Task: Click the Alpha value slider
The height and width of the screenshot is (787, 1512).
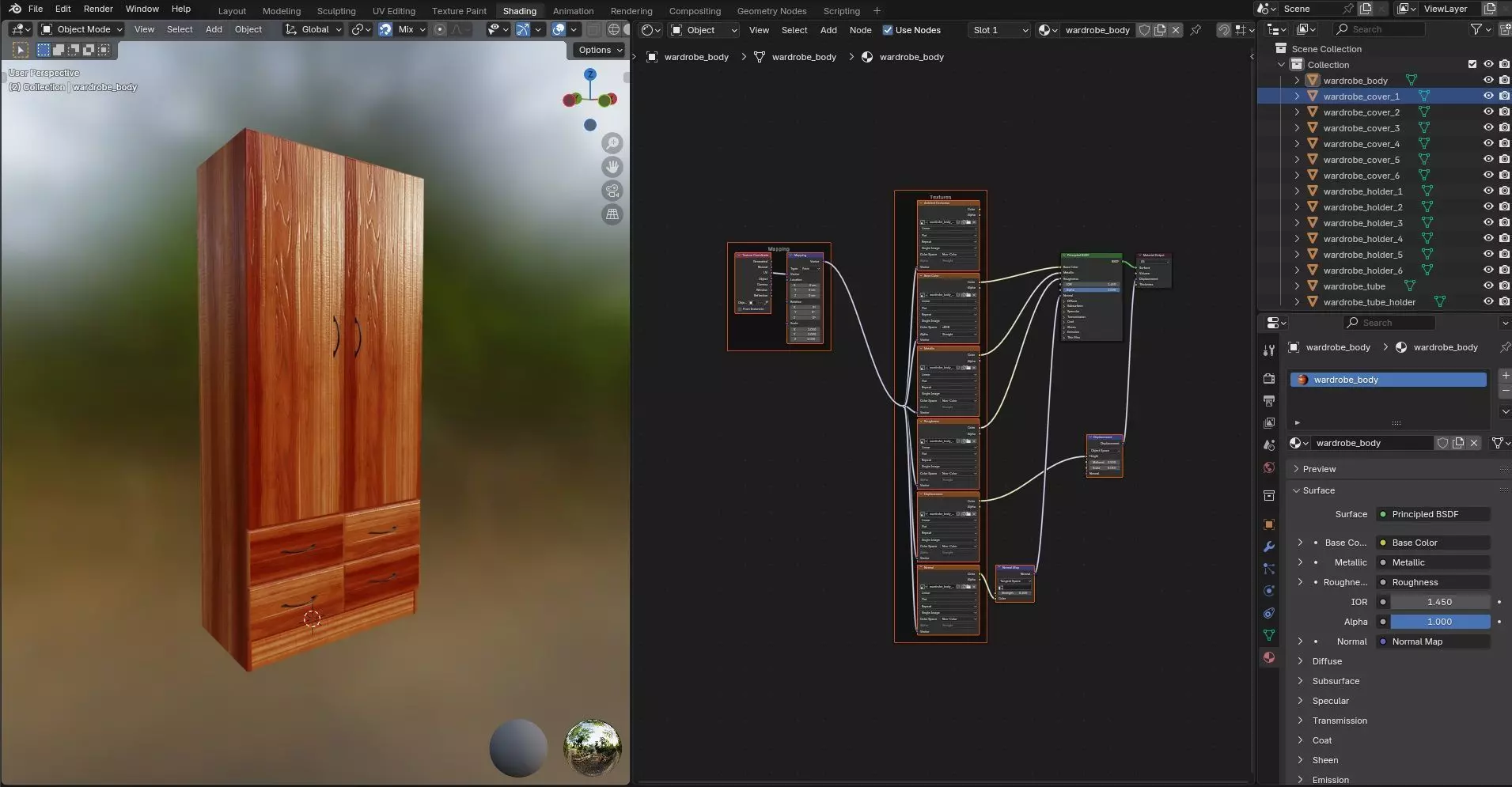Action: pyautogui.click(x=1440, y=622)
